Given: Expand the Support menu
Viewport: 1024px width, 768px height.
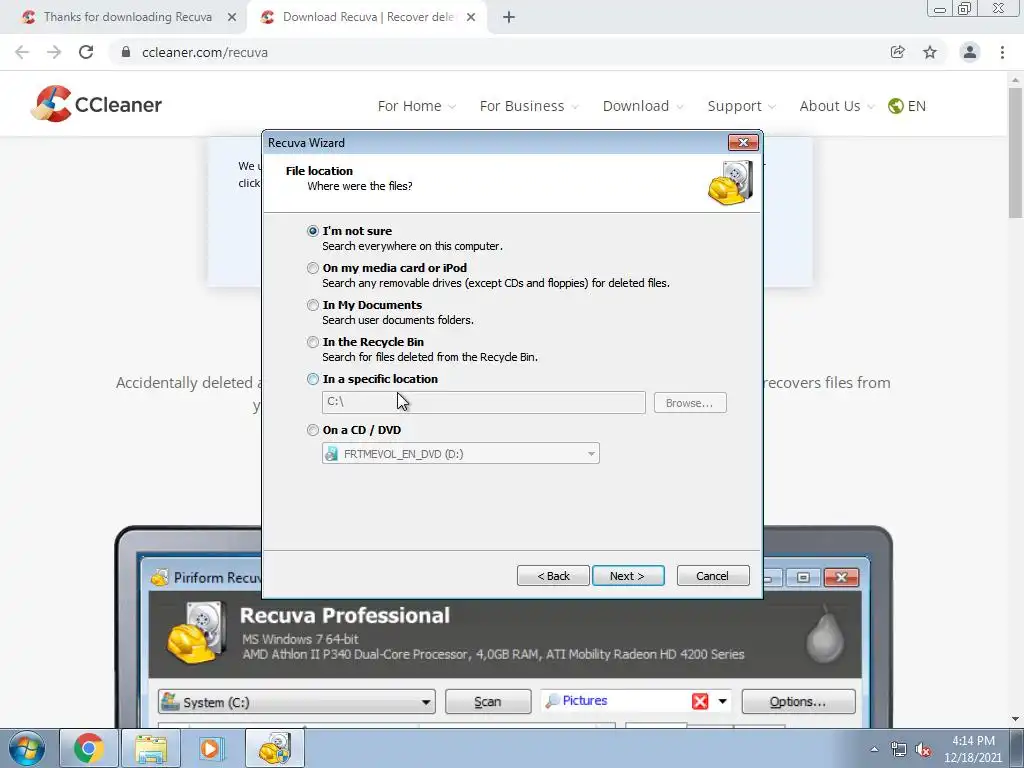Looking at the screenshot, I should coord(741,106).
